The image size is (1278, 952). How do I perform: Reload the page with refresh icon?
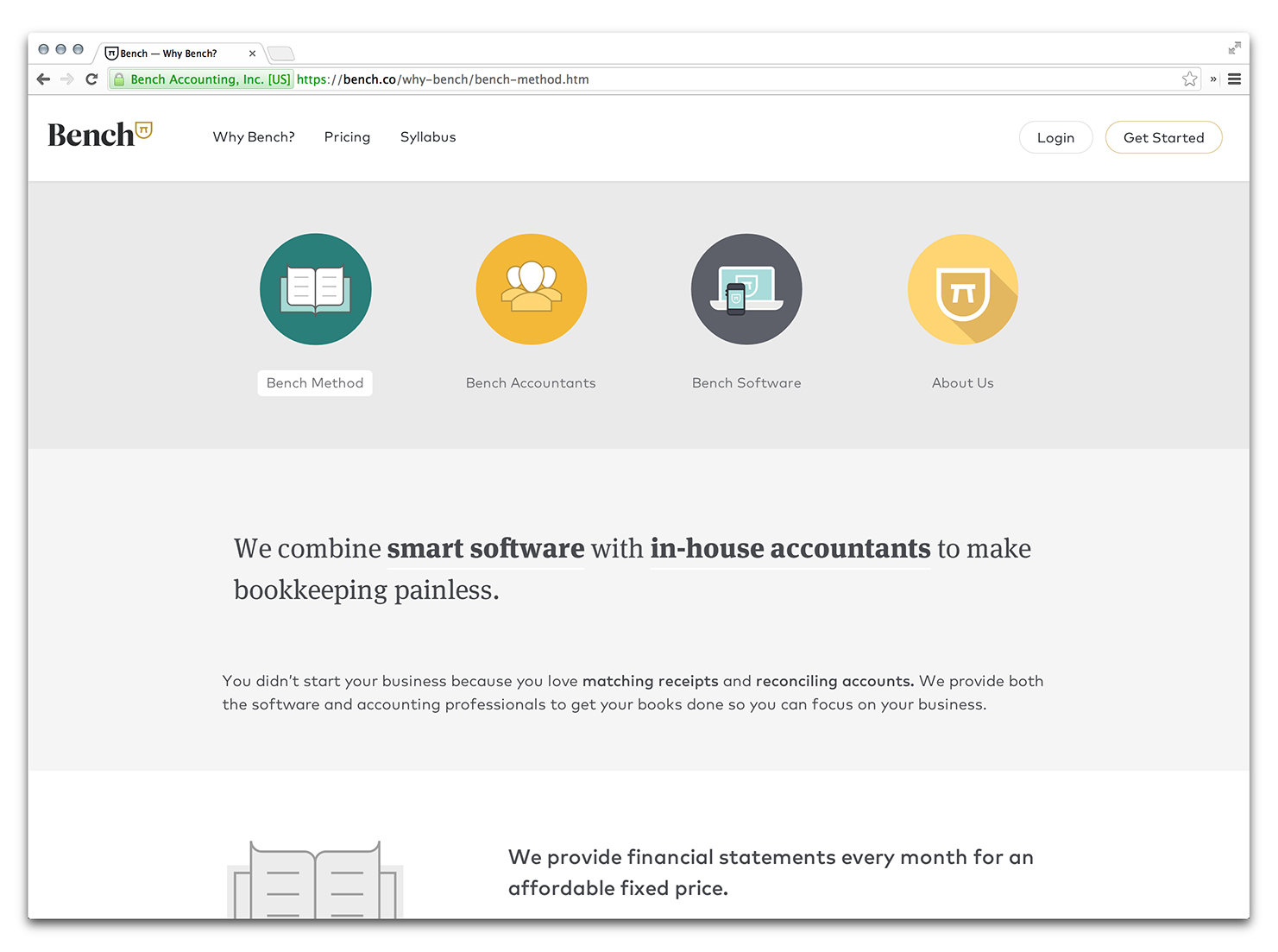point(91,79)
